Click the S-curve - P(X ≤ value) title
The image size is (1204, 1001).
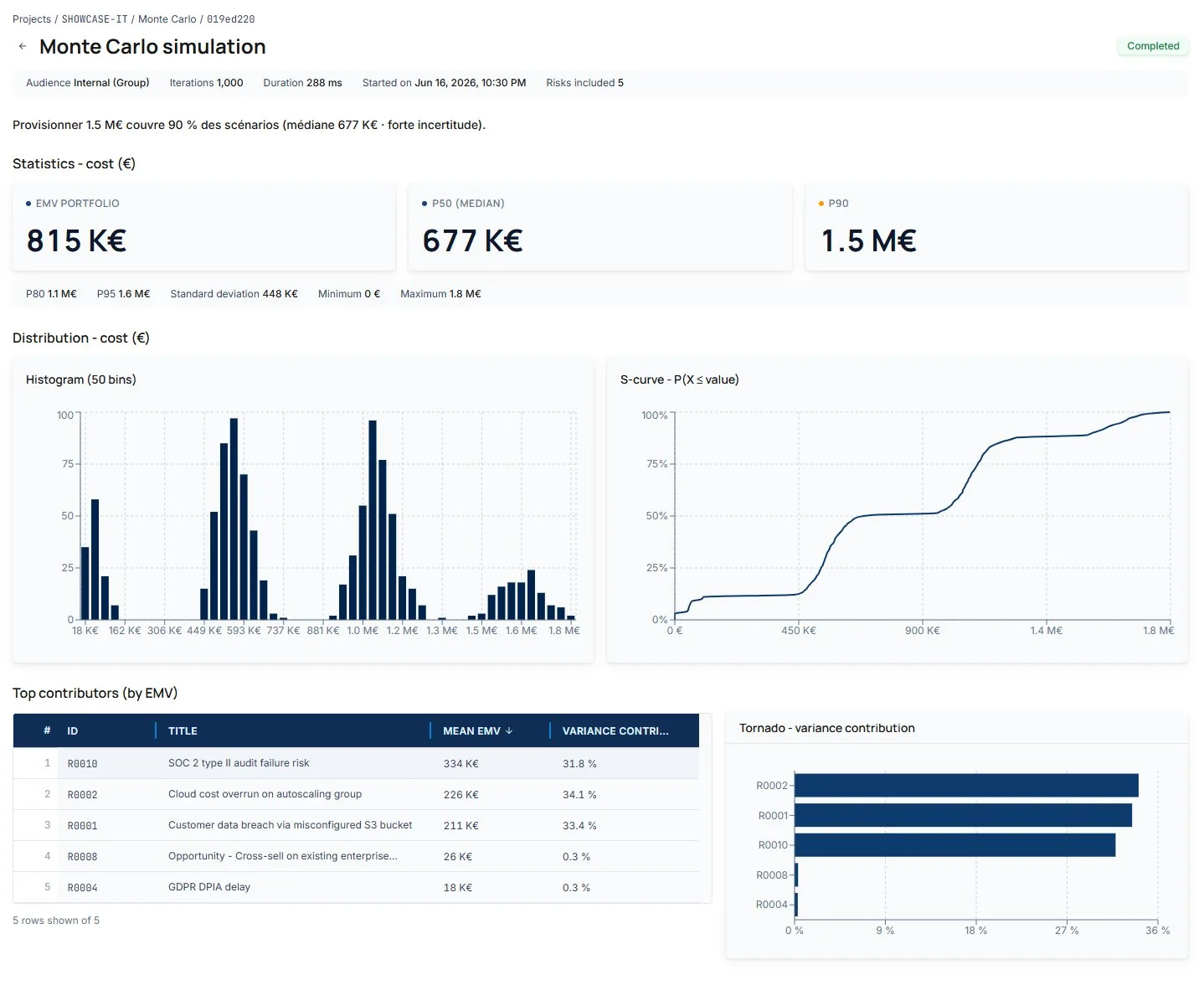tap(680, 379)
